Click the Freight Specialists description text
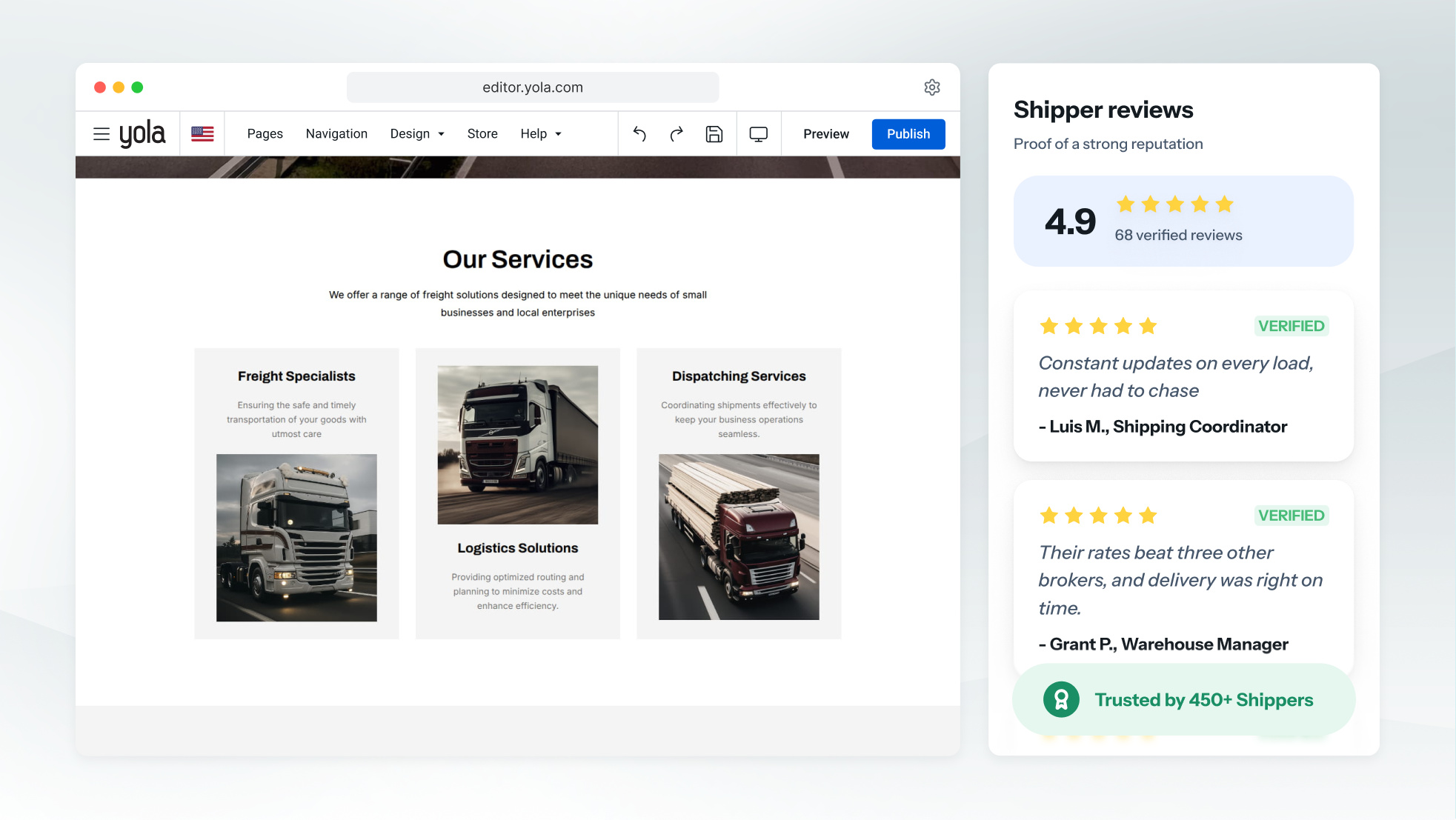 tap(296, 419)
